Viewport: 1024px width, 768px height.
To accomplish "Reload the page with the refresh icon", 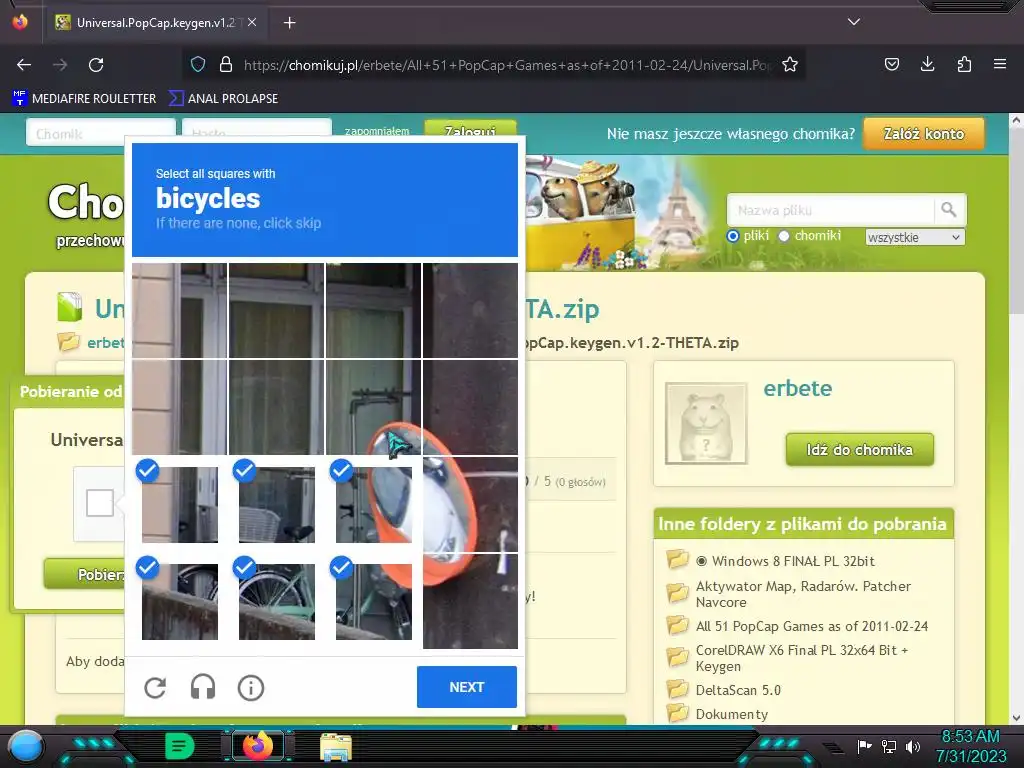I will tap(96, 65).
